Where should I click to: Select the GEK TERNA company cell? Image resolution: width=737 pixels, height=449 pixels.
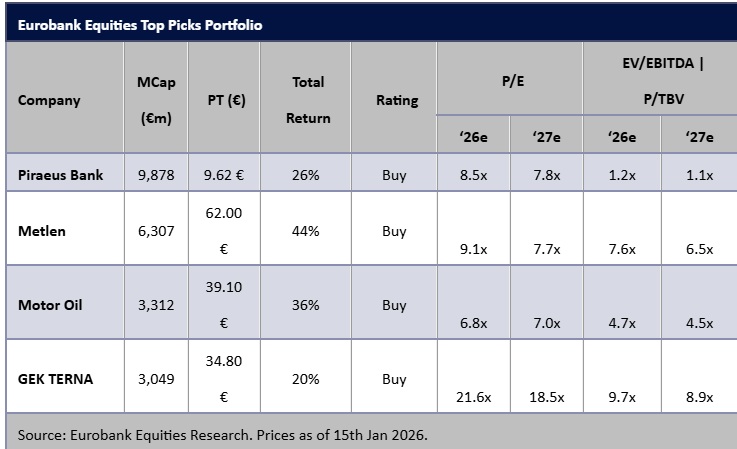coord(56,379)
